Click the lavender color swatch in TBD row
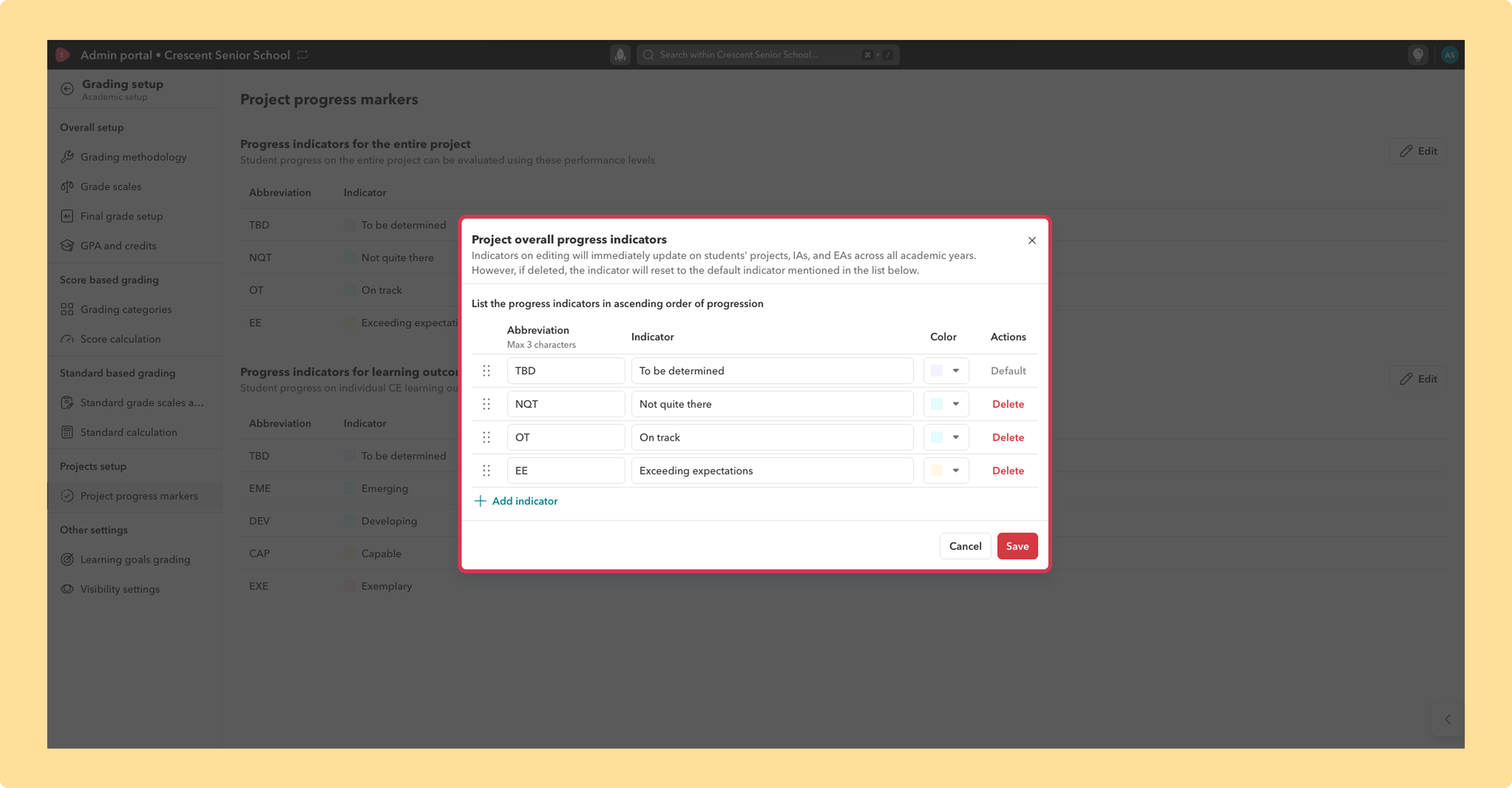1512x788 pixels. (x=937, y=371)
